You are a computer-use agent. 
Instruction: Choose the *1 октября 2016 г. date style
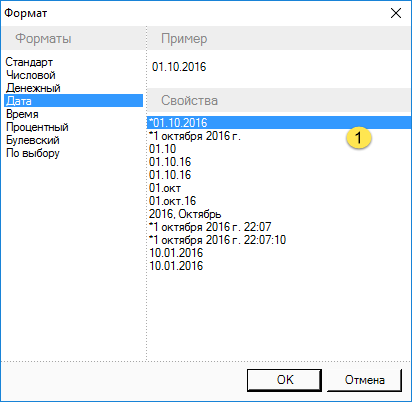pyautogui.click(x=195, y=136)
